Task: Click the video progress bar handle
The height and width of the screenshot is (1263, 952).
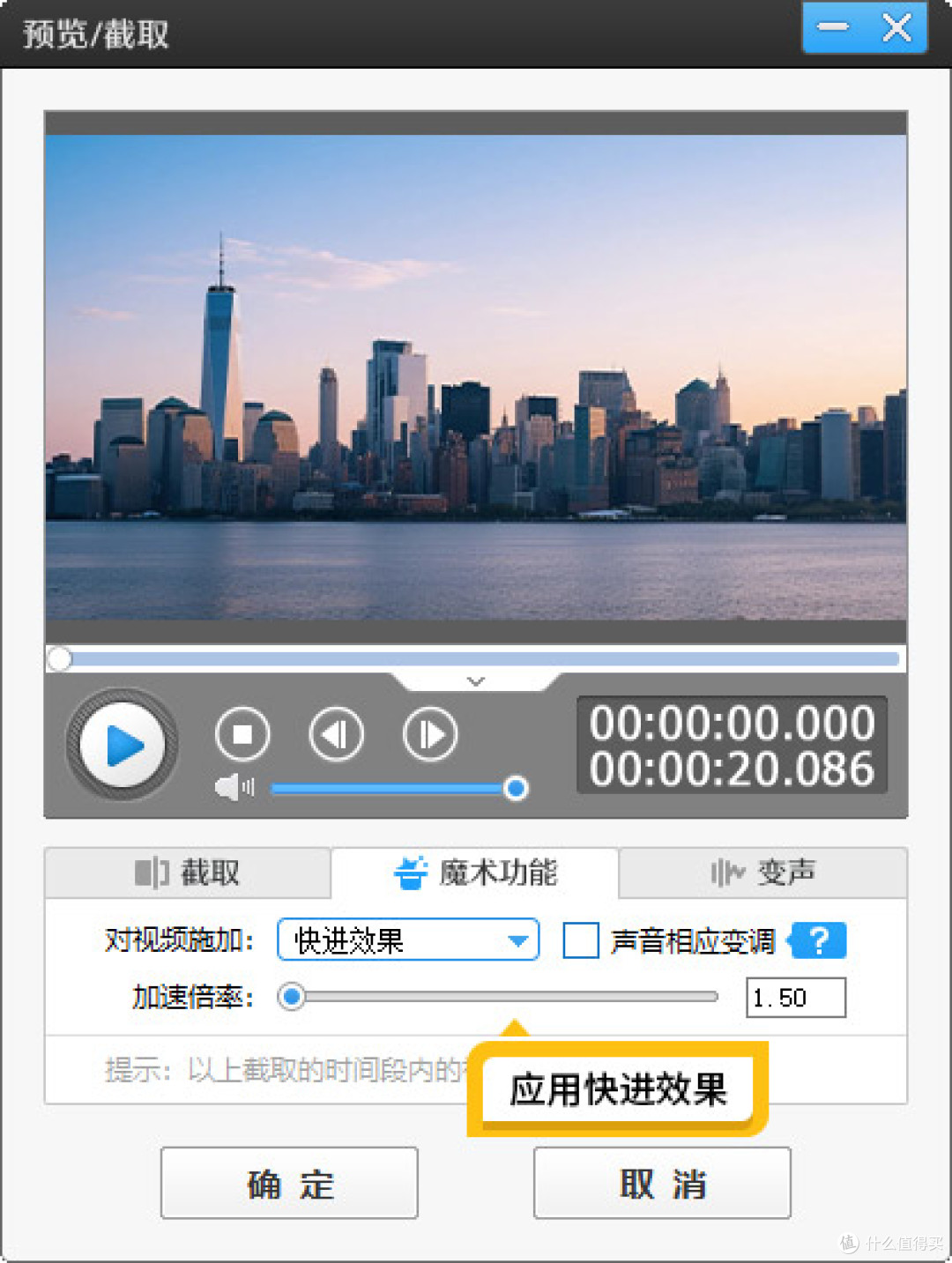Action: point(60,658)
